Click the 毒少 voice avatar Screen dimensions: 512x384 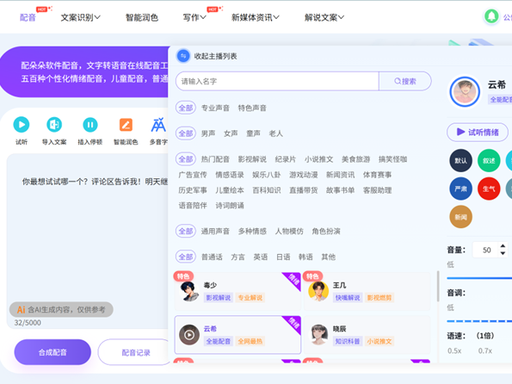(x=189, y=291)
